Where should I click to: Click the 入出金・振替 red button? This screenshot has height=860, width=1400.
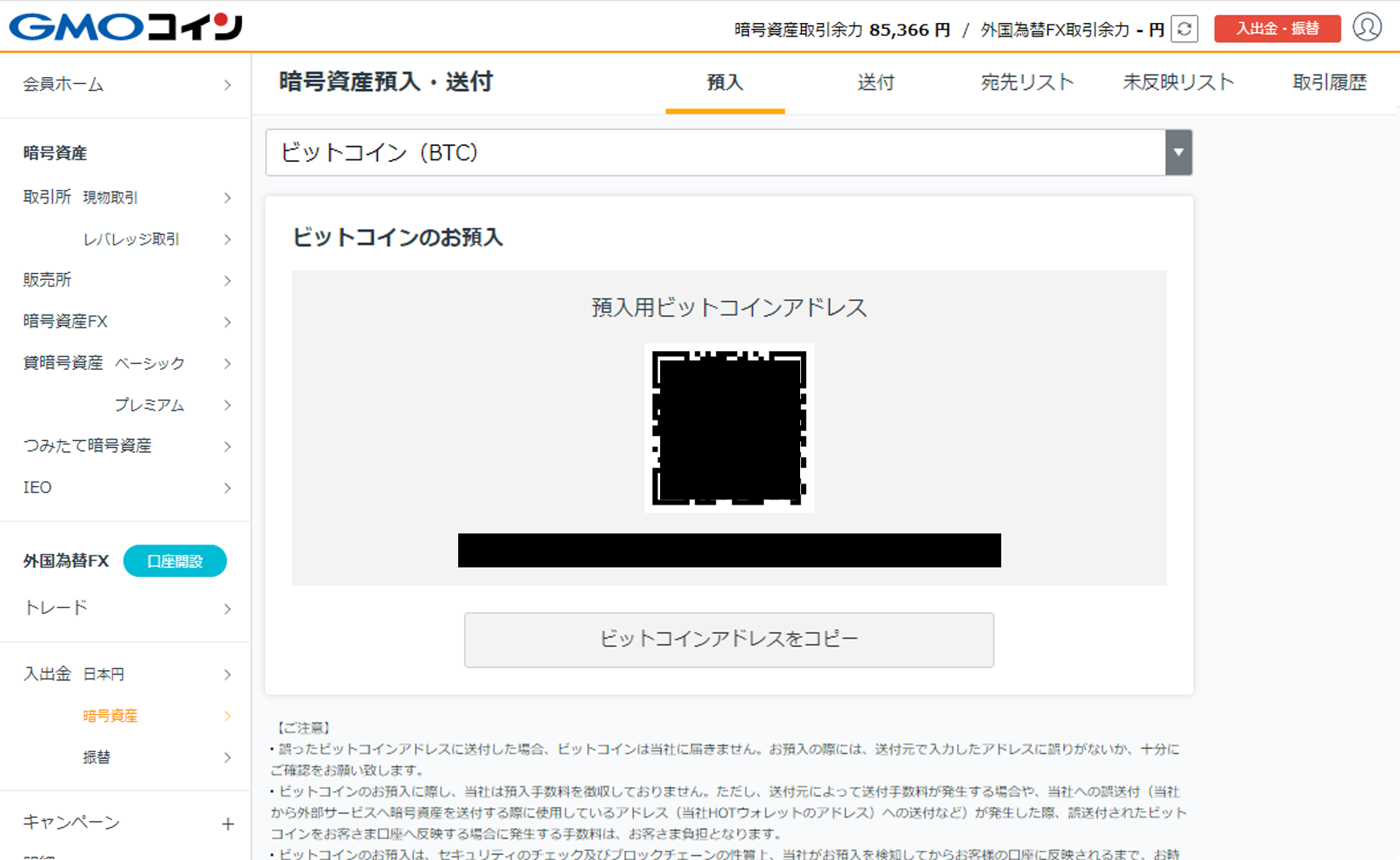pyautogui.click(x=1277, y=29)
